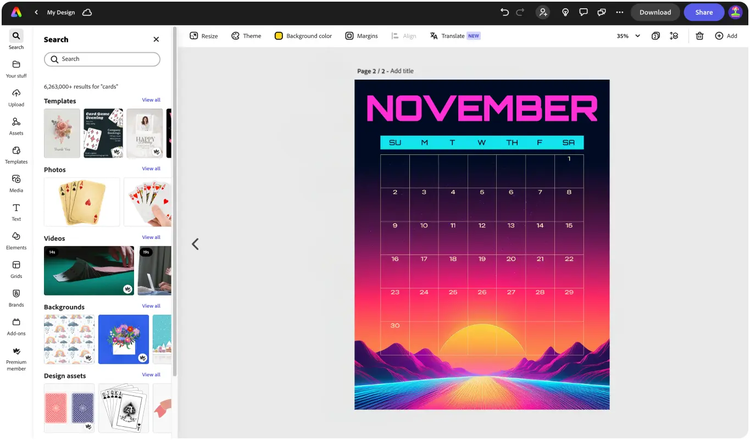Open the chat bubbles icon in the top bar
Screen dimensions: 750x440
pos(601,12)
